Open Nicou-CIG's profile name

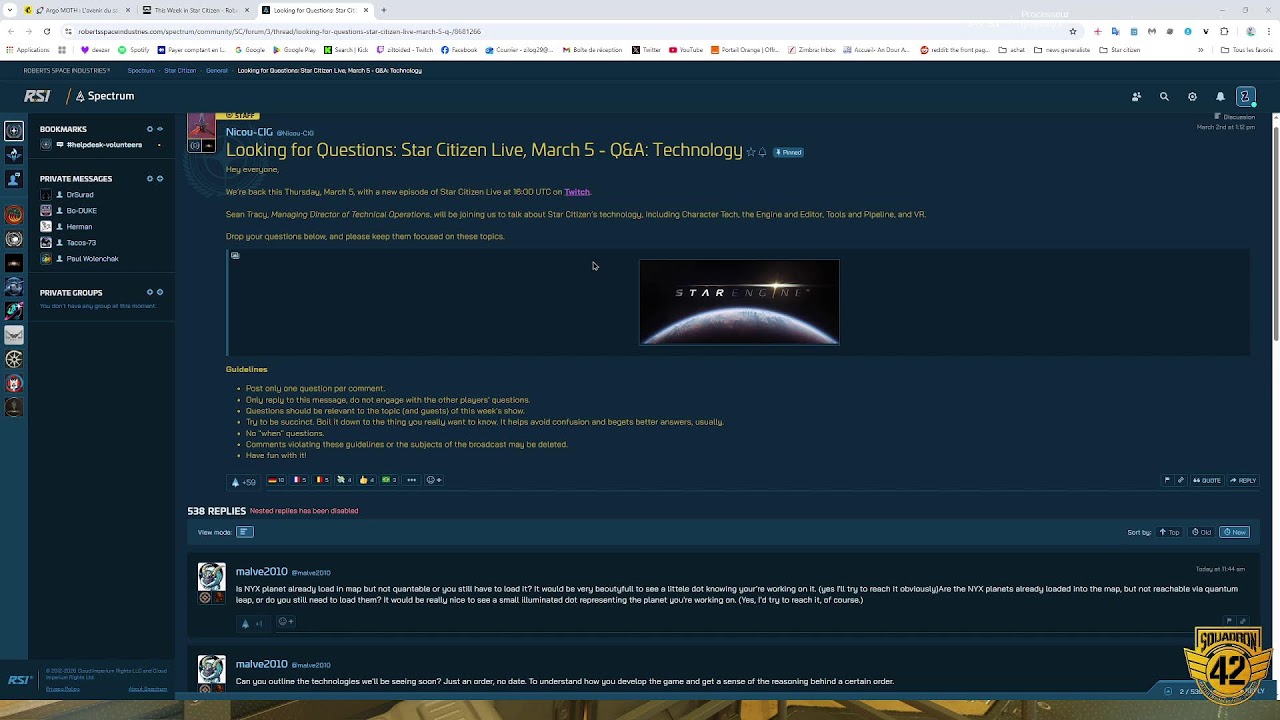(x=249, y=132)
